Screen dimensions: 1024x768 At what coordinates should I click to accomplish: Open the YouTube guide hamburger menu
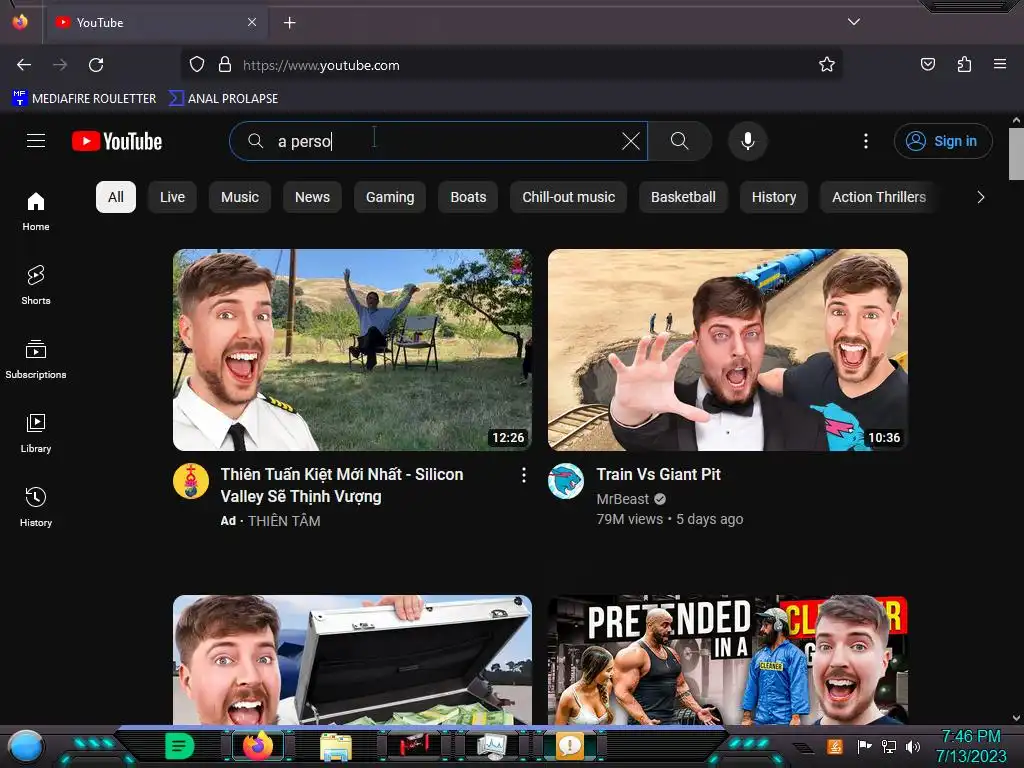[x=36, y=141]
